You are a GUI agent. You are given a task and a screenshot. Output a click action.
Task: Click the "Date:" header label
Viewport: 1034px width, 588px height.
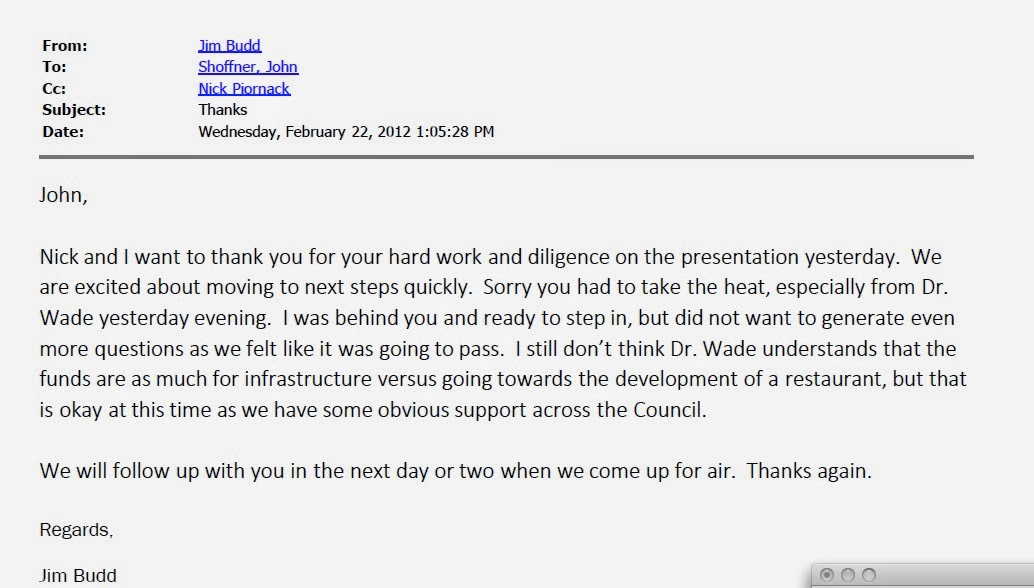[63, 131]
